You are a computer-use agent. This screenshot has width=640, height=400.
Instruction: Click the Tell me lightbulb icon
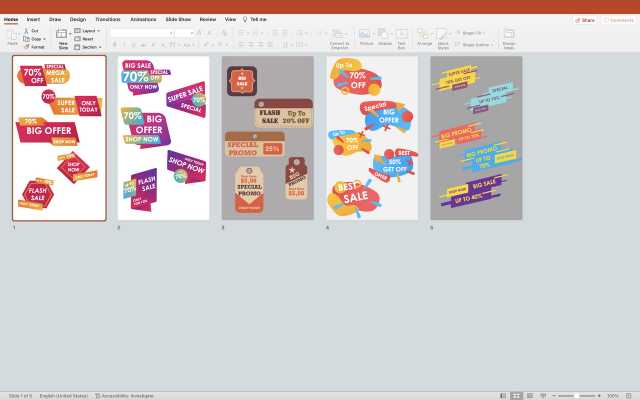(245, 19)
